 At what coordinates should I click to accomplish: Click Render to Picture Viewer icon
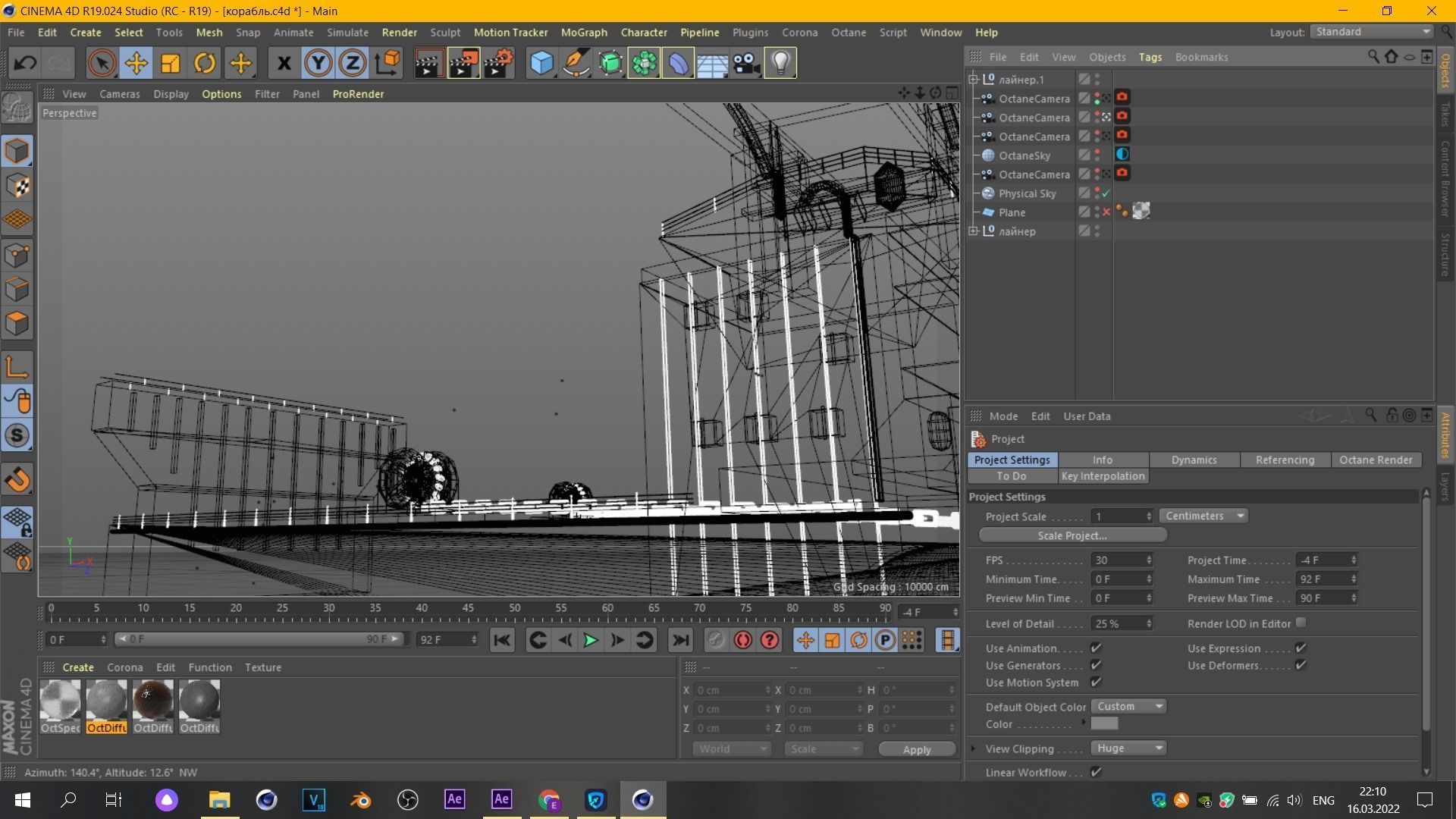pos(463,63)
